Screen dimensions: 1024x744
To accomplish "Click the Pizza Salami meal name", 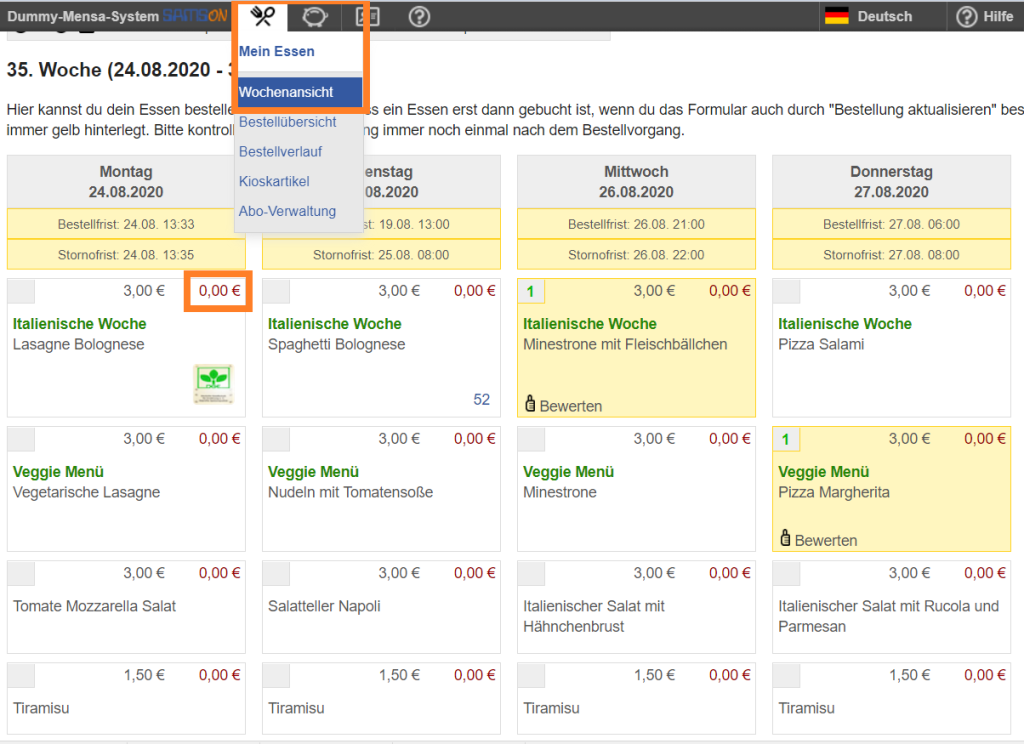I will pos(821,344).
